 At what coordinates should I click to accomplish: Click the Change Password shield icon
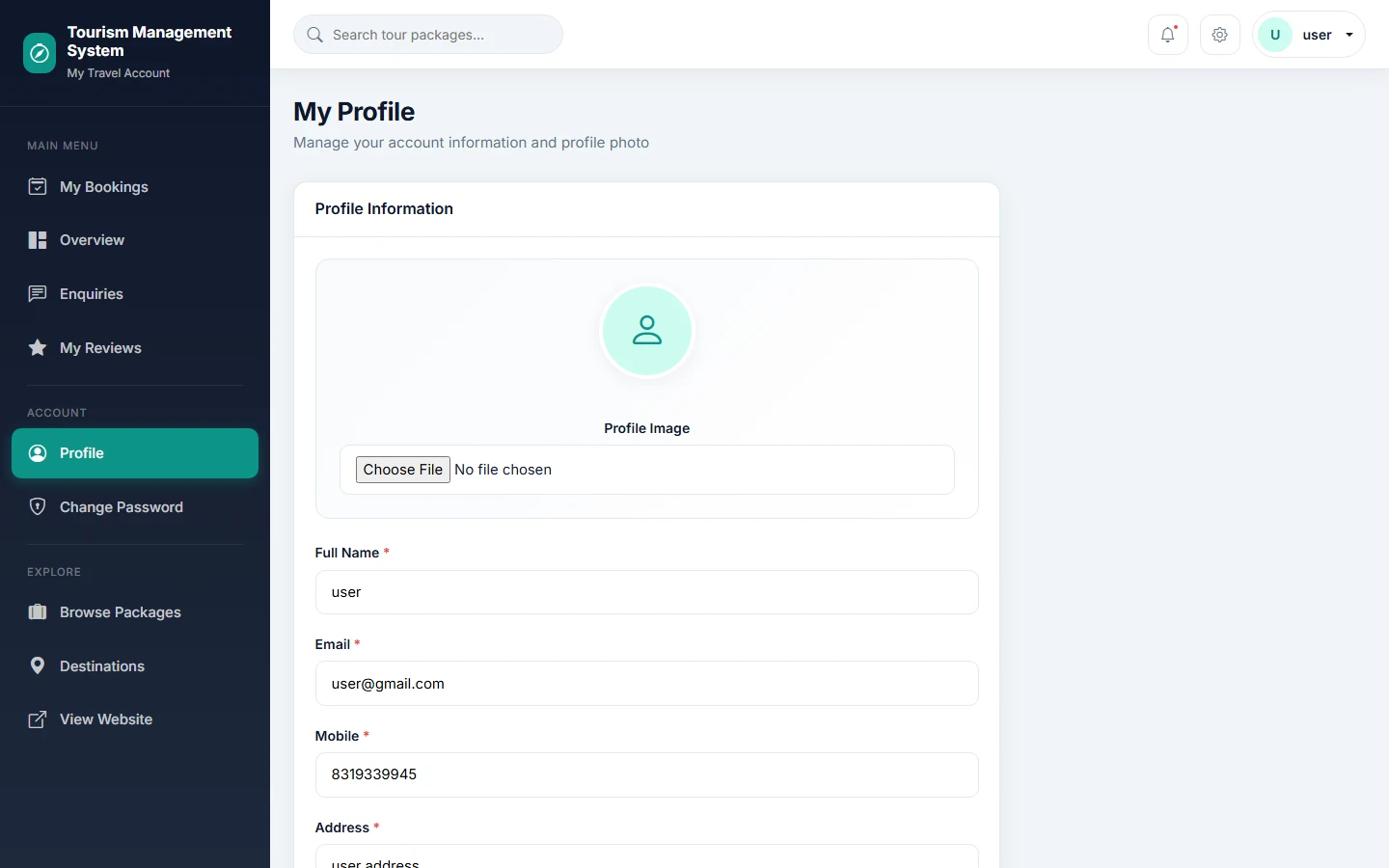[x=38, y=506]
